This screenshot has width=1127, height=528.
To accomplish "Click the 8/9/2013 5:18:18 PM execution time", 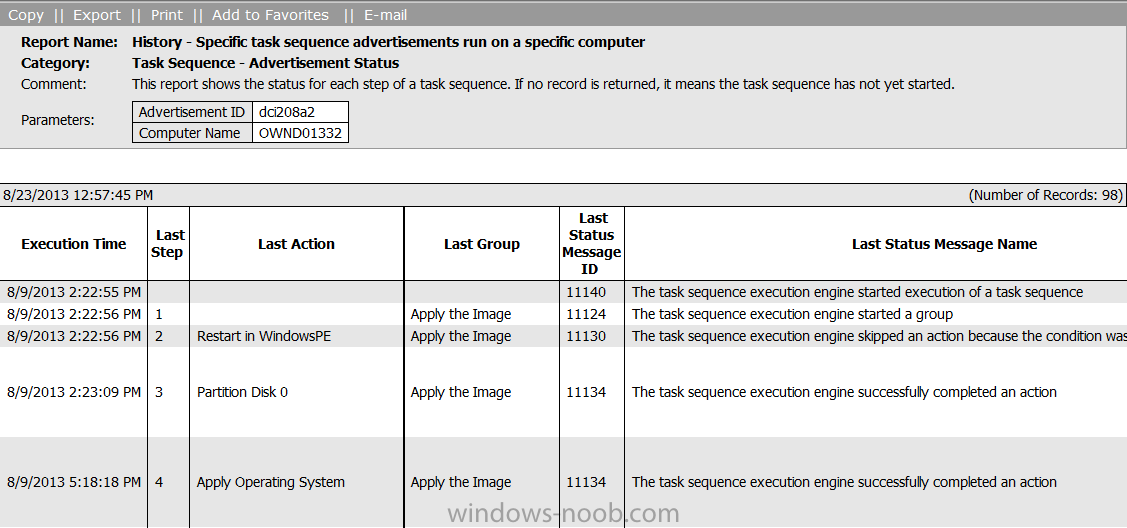I will 73,482.
